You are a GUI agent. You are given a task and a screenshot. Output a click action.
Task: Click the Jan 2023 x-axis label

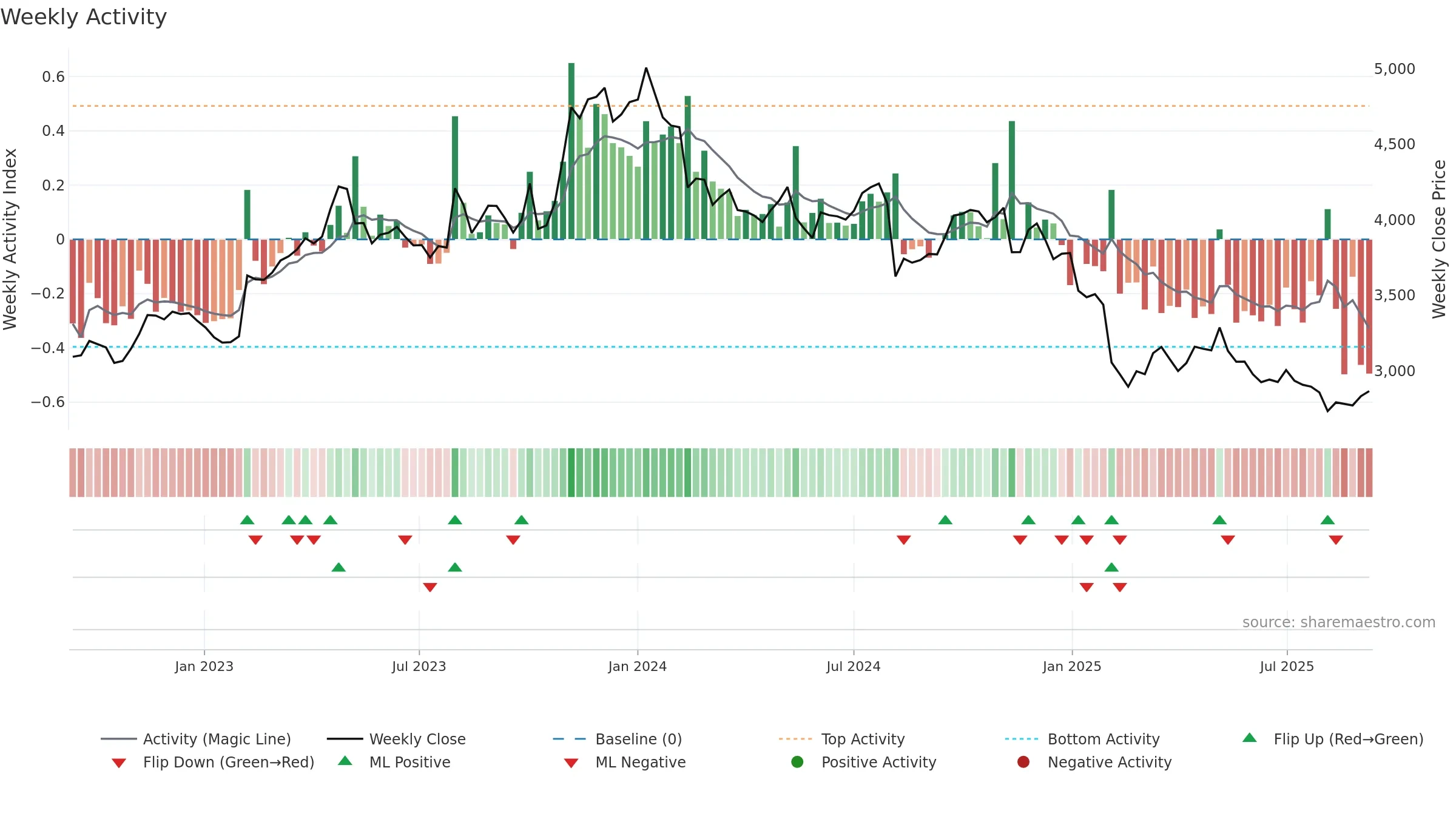[x=204, y=667]
